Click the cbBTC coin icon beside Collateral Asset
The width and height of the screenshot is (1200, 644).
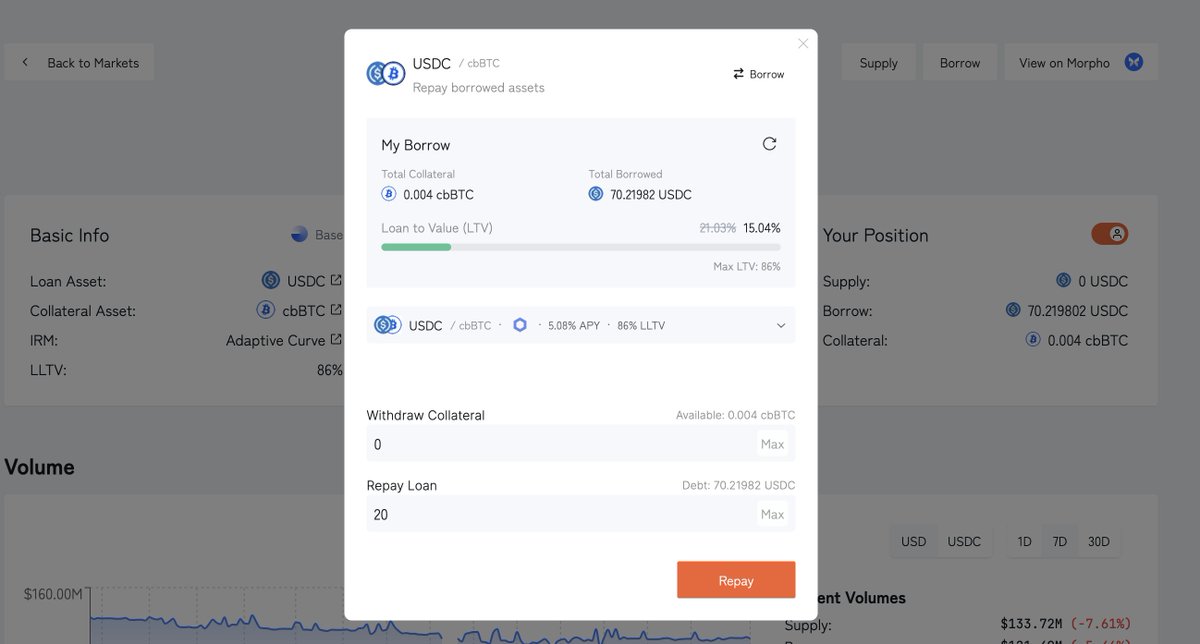265,310
